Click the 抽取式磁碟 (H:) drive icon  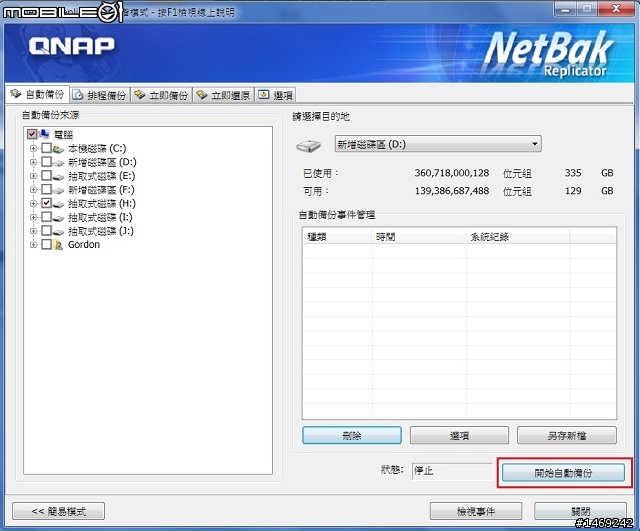point(58,204)
